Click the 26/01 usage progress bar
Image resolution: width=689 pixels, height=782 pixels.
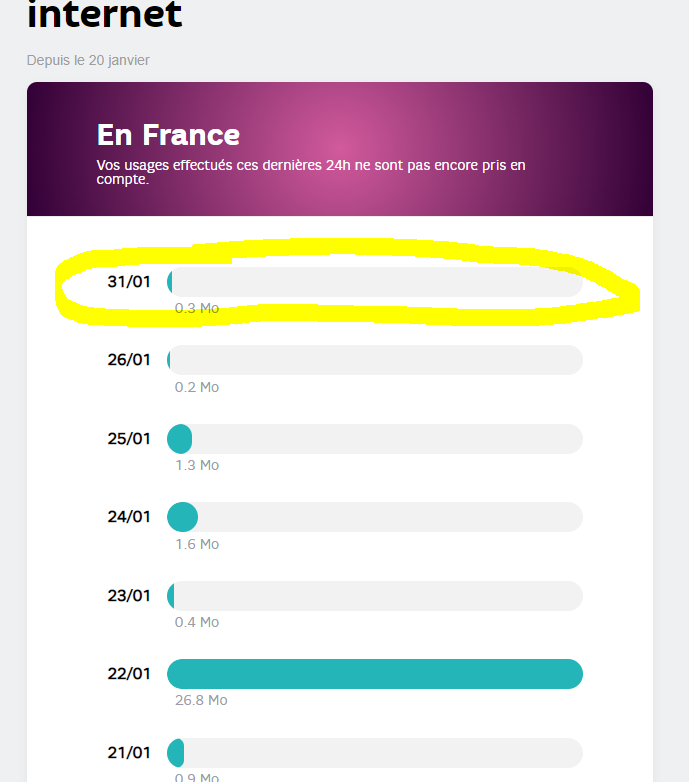click(375, 360)
